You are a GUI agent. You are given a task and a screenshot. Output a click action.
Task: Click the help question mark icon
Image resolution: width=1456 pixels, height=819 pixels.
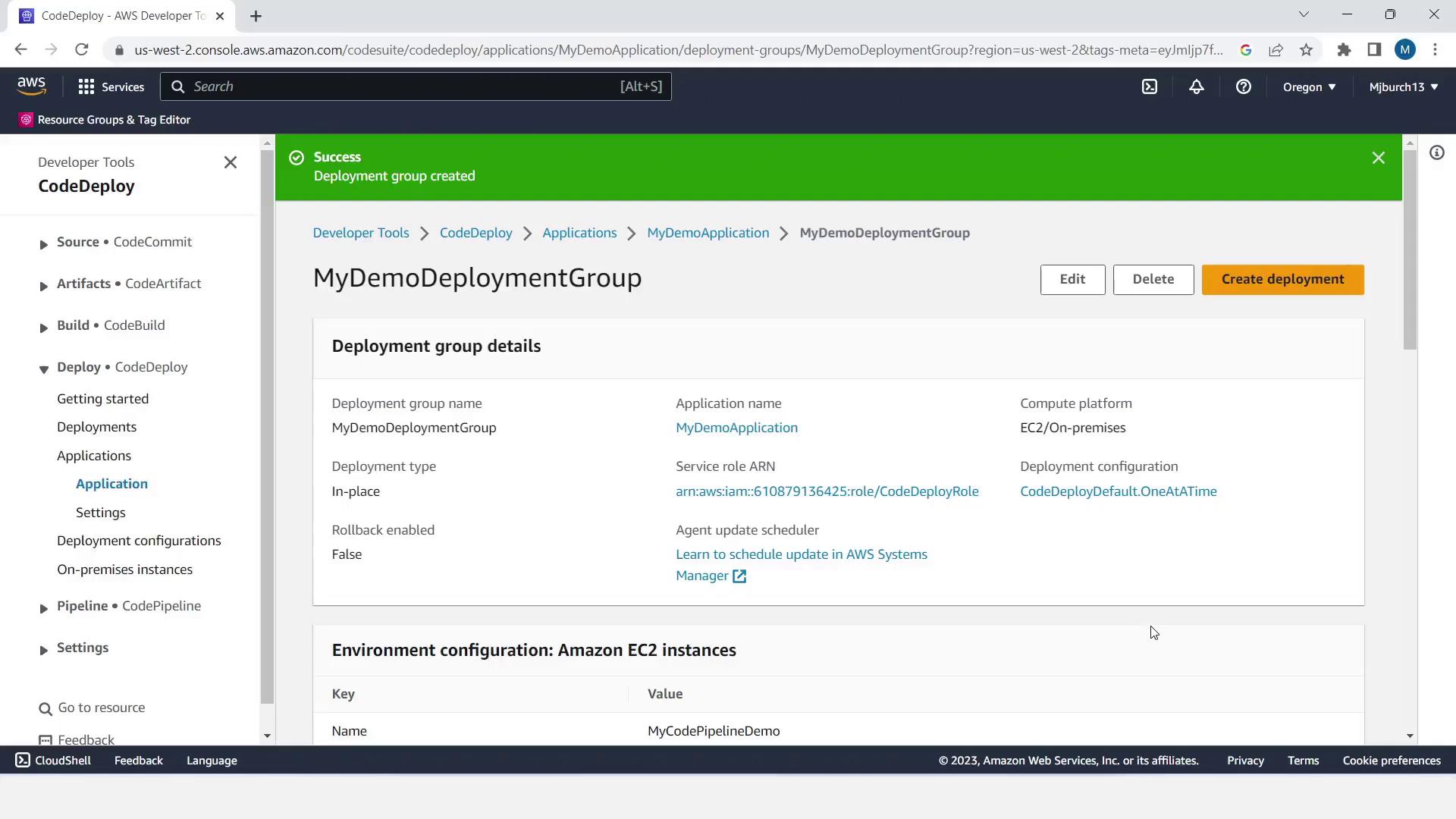pos(1243,86)
